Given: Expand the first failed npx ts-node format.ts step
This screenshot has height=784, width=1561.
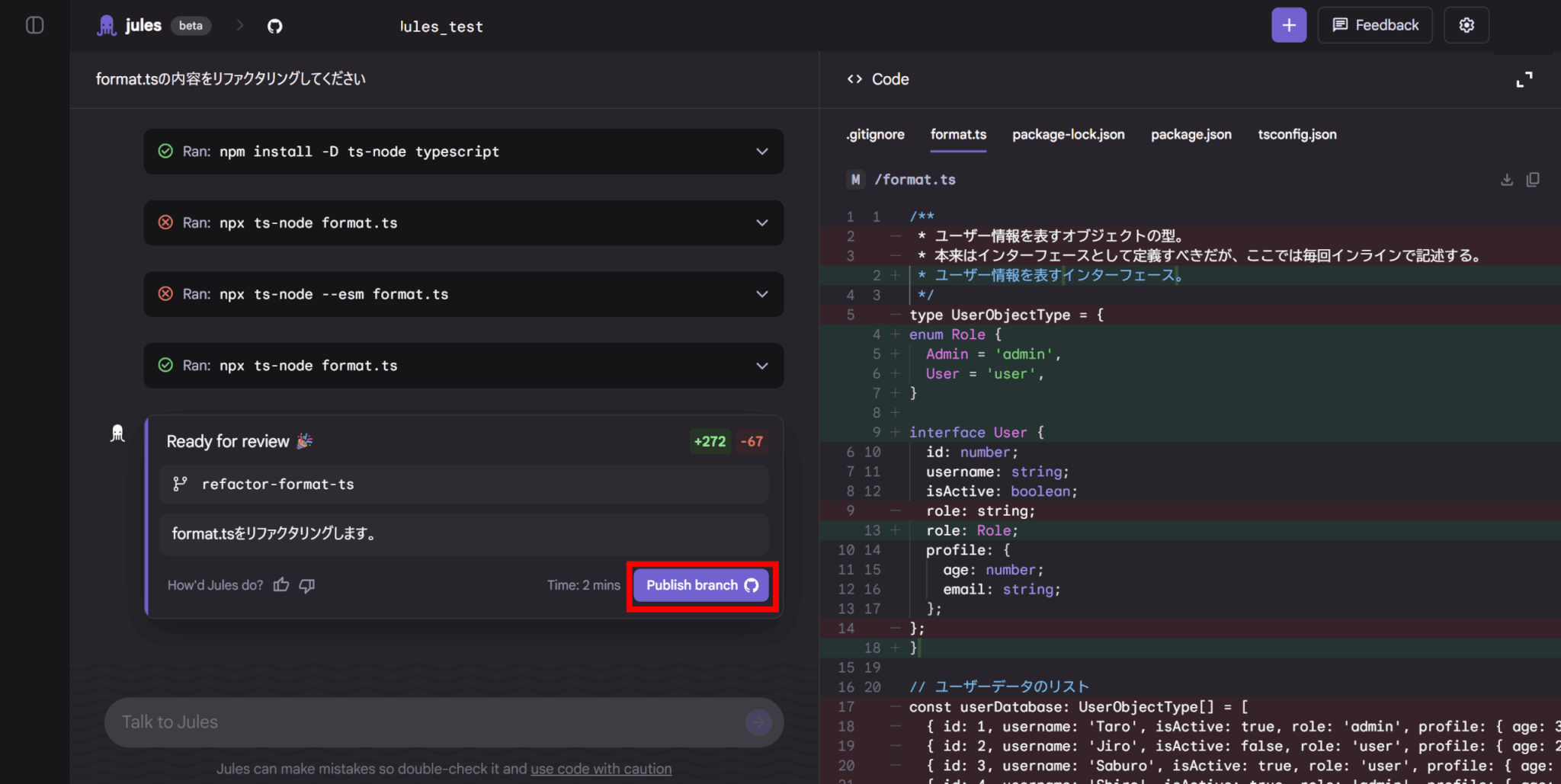Looking at the screenshot, I should 463,222.
